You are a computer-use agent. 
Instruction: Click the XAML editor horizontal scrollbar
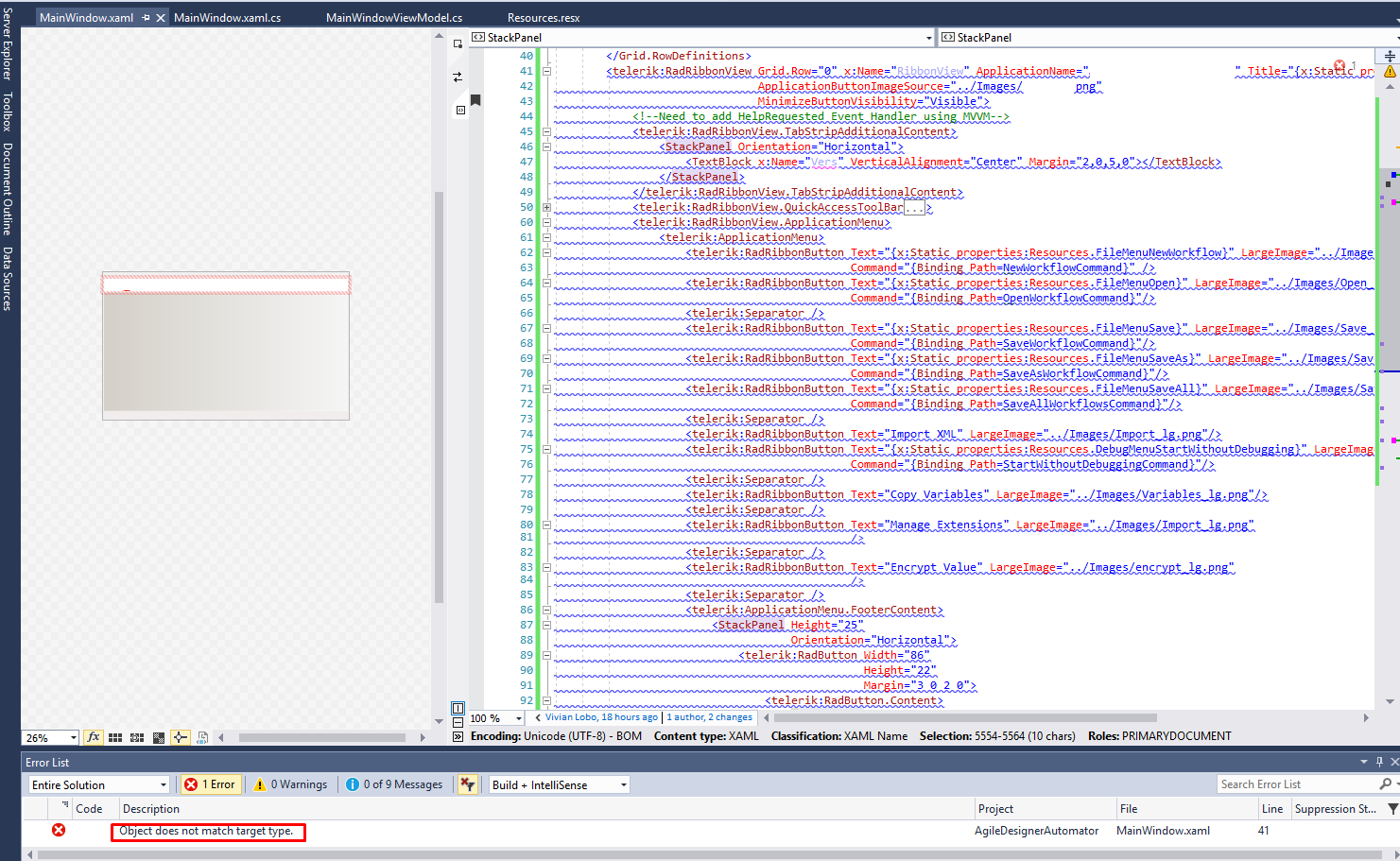tap(965, 717)
